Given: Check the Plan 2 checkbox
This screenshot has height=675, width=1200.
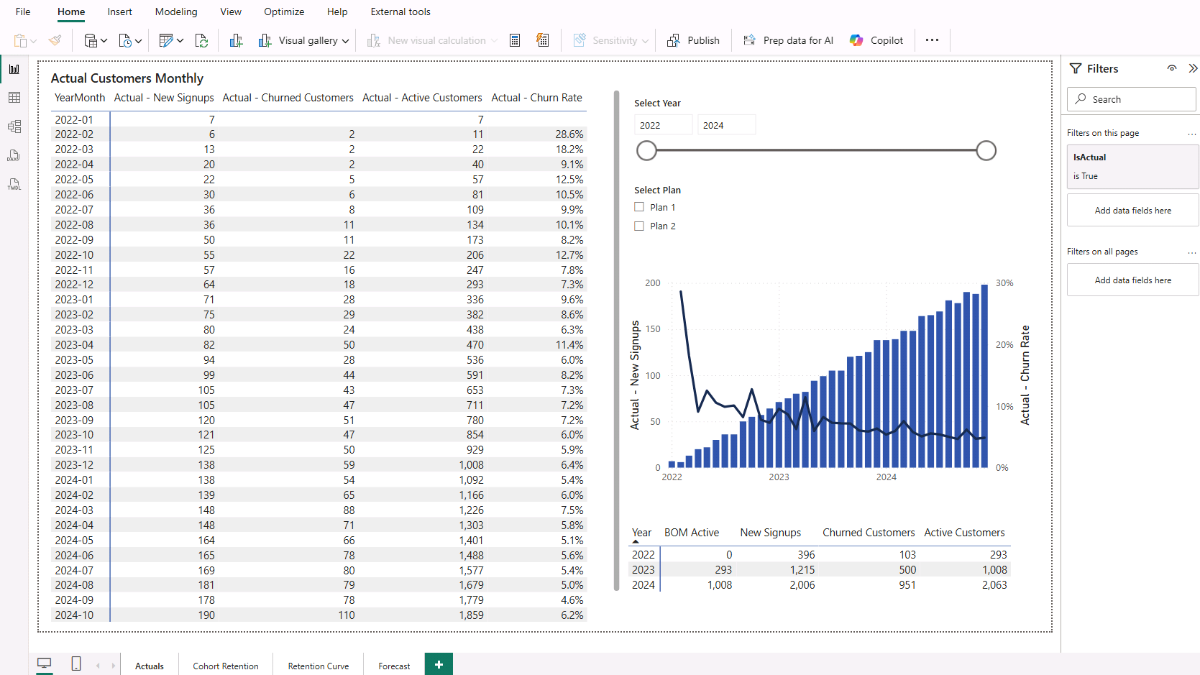Looking at the screenshot, I should coord(639,226).
